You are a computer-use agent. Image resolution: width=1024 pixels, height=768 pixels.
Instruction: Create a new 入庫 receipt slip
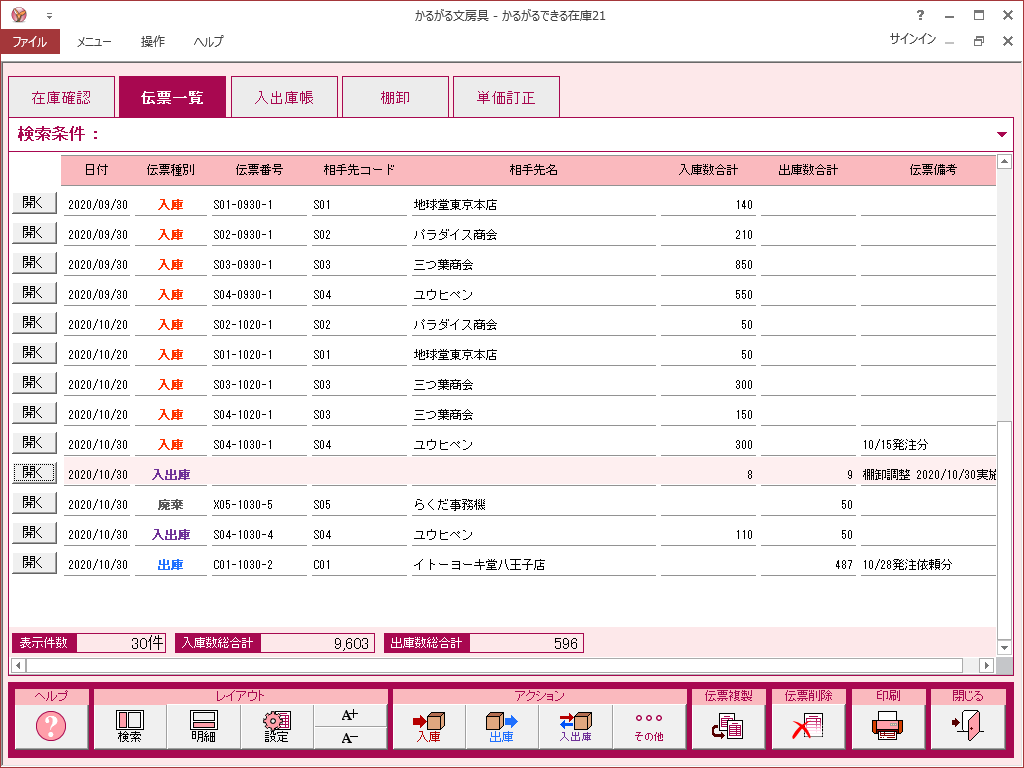coord(428,726)
